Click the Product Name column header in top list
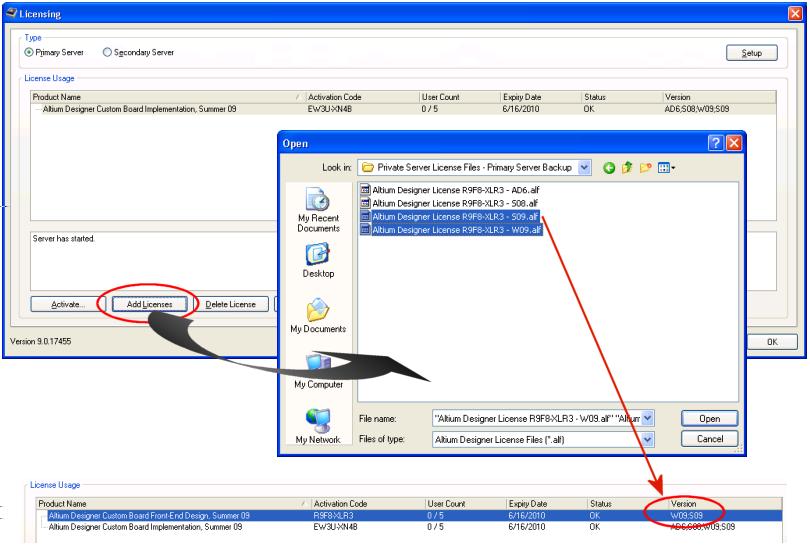This screenshot has width=810, height=549. coord(167,97)
